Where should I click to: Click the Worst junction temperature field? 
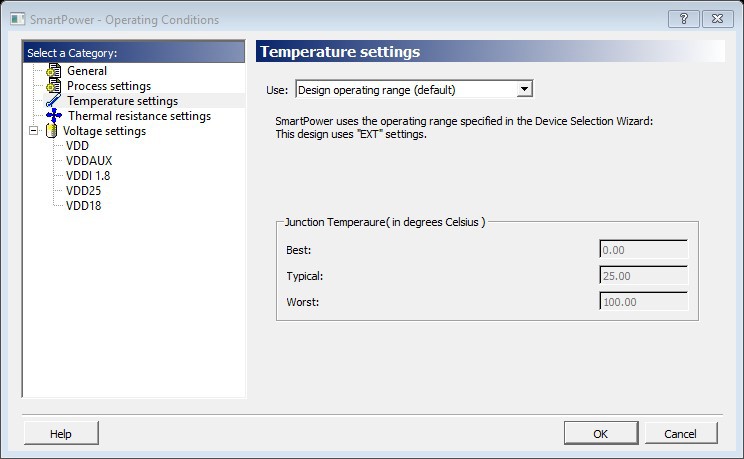[643, 299]
